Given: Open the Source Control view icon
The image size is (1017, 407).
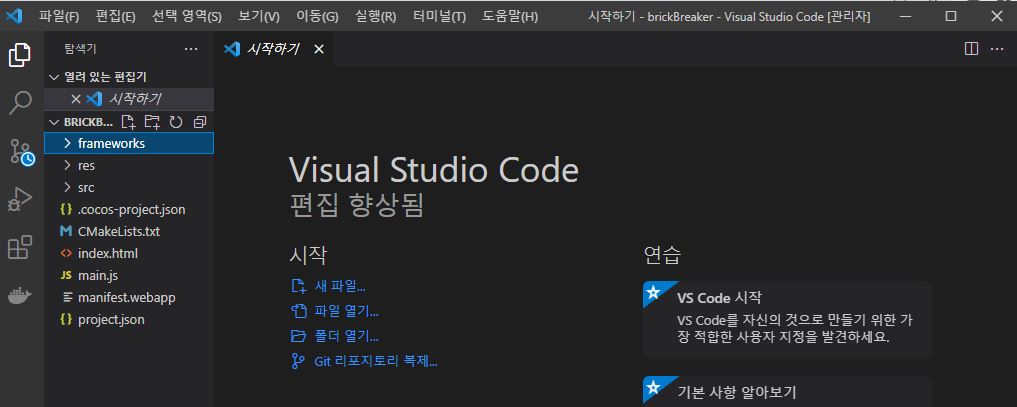Looking at the screenshot, I should point(21,152).
